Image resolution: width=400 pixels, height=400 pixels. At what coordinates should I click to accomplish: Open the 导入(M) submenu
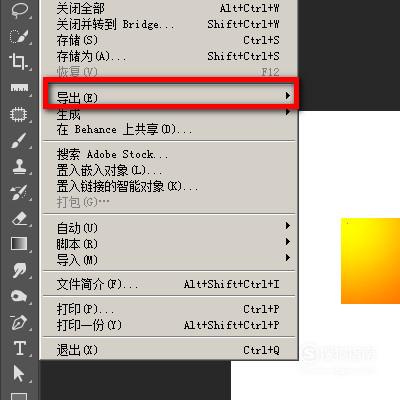pos(169,260)
